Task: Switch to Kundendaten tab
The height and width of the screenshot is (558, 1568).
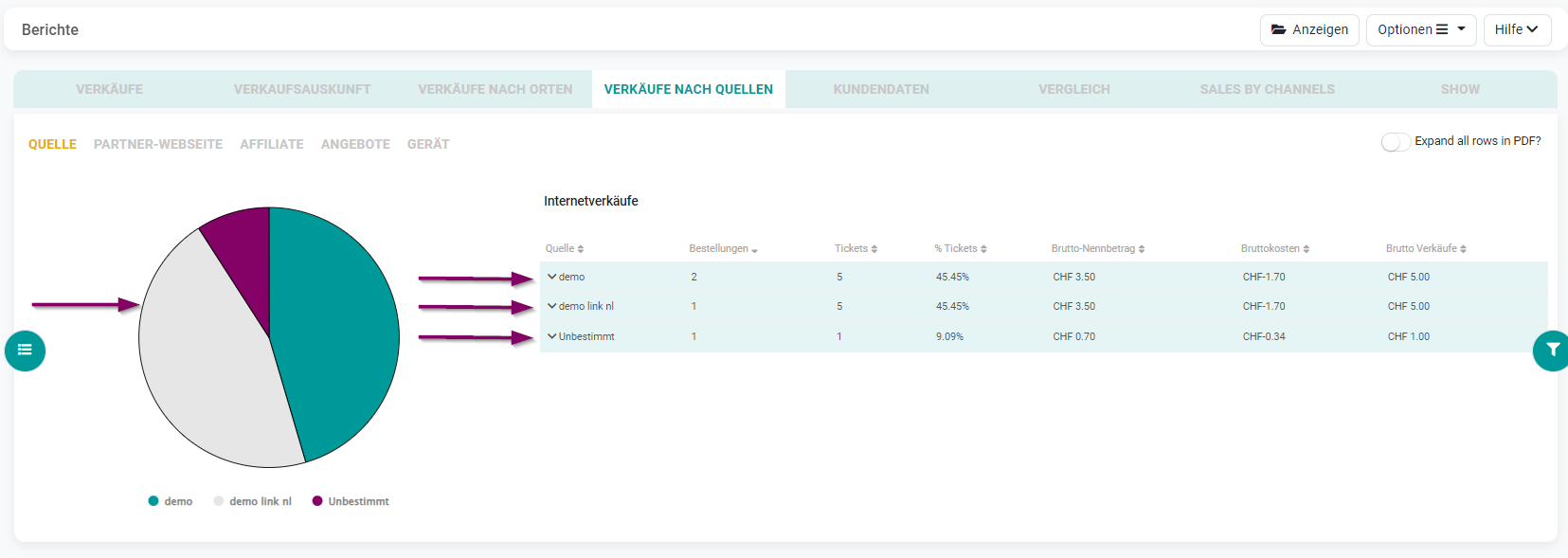Action: tap(881, 89)
